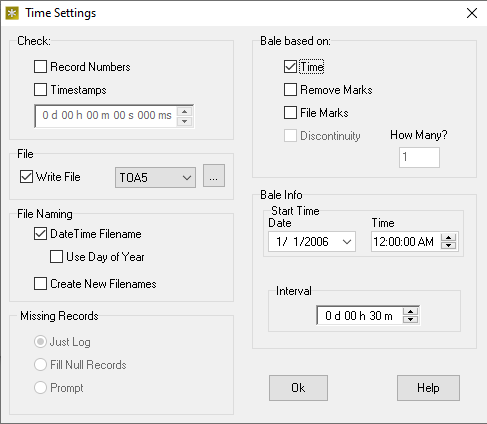Check Create New Filenames
This screenshot has width=487, height=424.
point(40,284)
